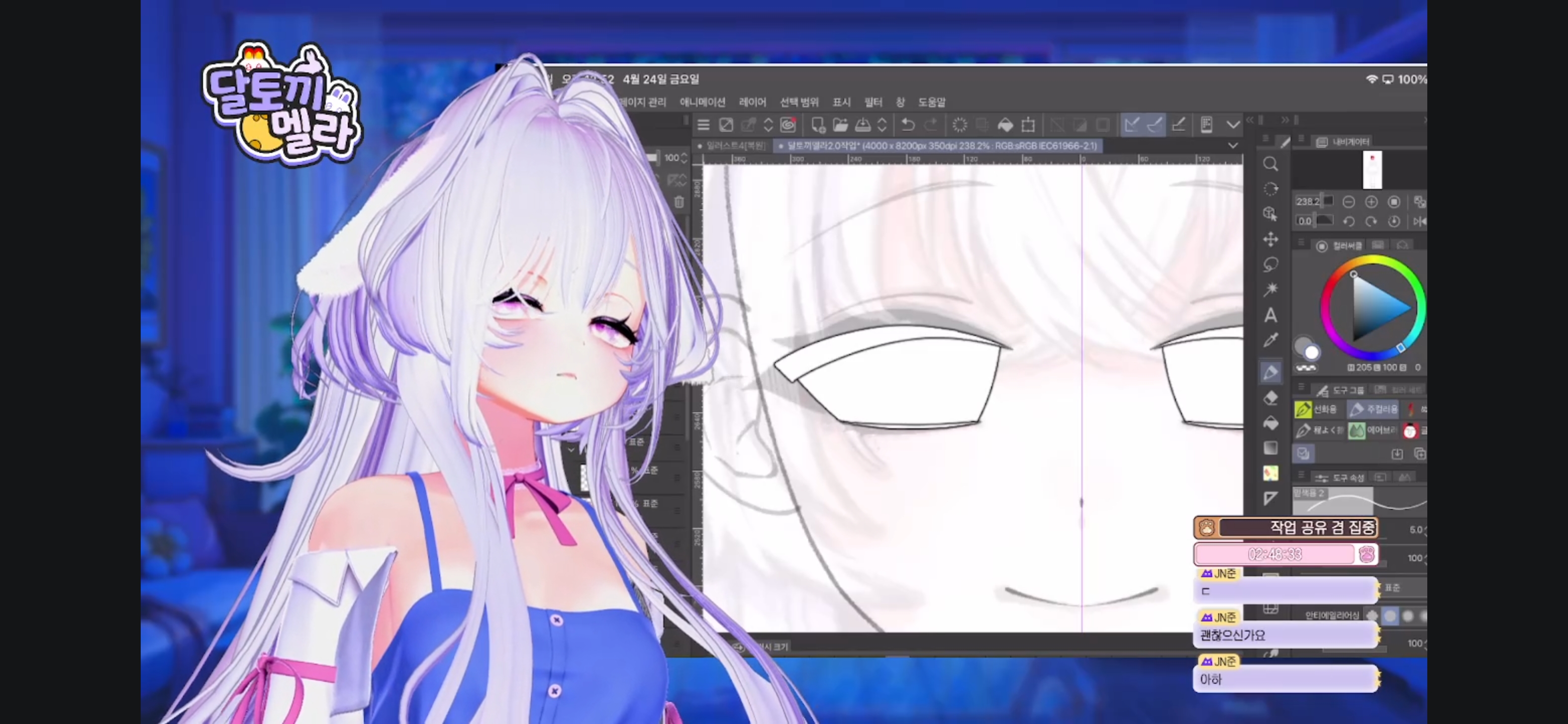Open a file with the folder icon

pos(841,125)
